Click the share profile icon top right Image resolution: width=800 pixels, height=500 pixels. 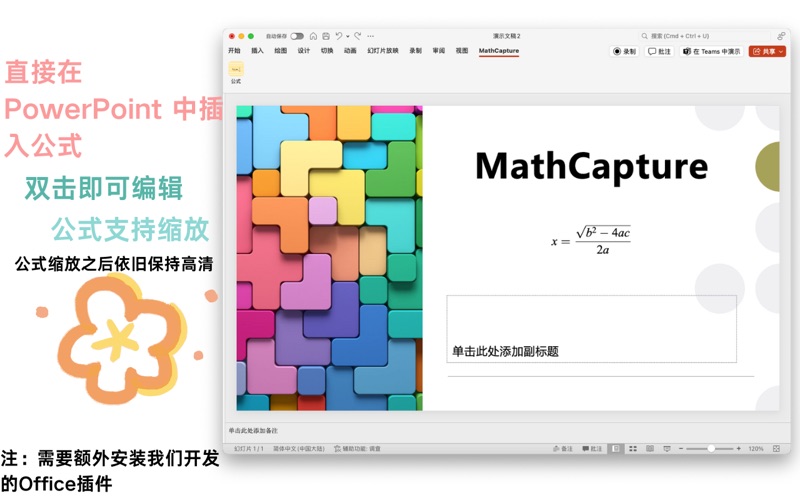click(x=780, y=36)
